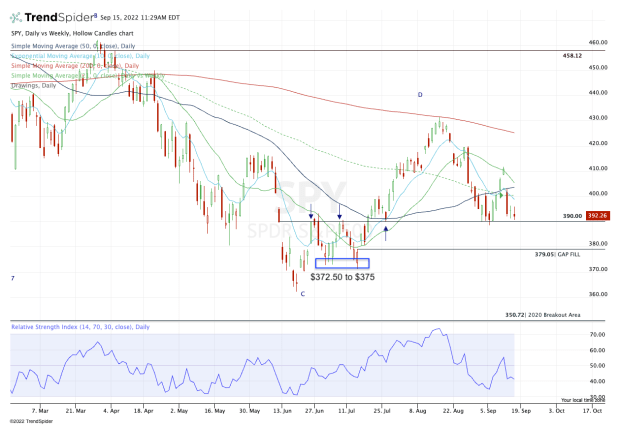Click the '16. May' date on the time axis

click(215, 411)
